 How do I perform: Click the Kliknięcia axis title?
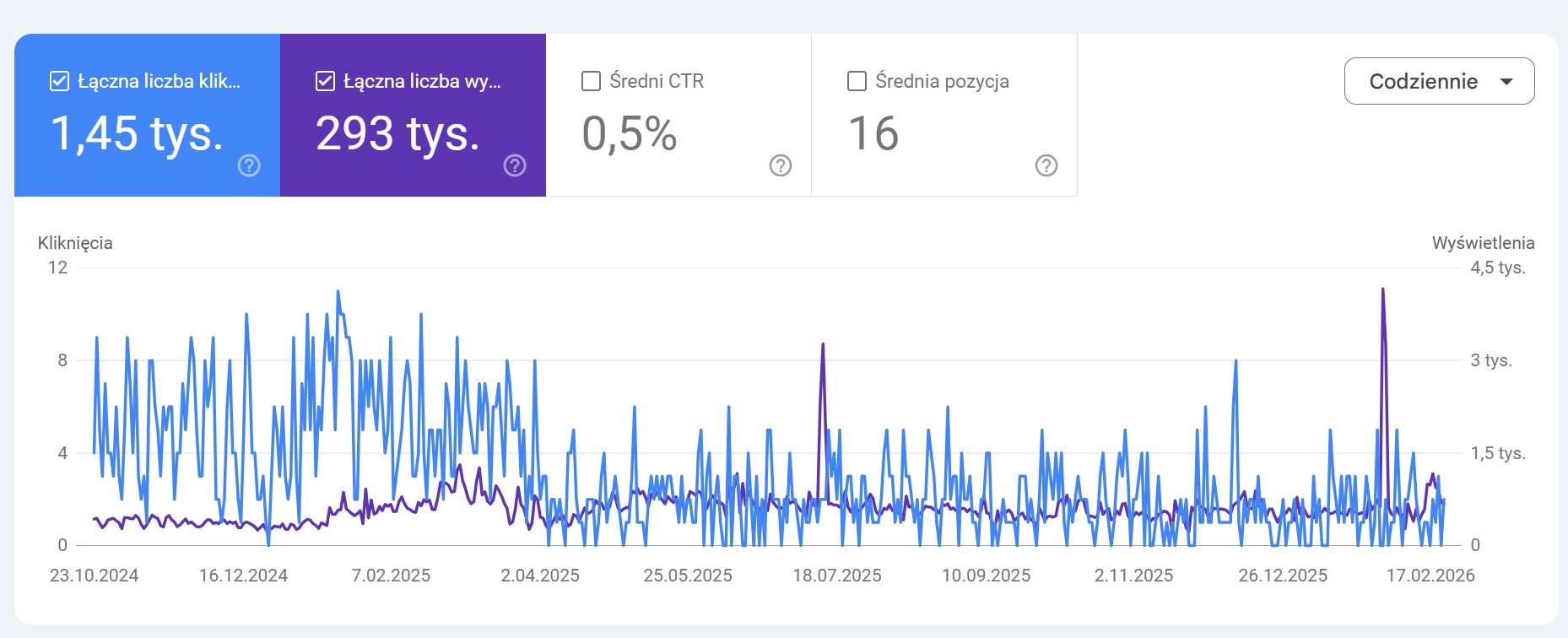[75, 243]
